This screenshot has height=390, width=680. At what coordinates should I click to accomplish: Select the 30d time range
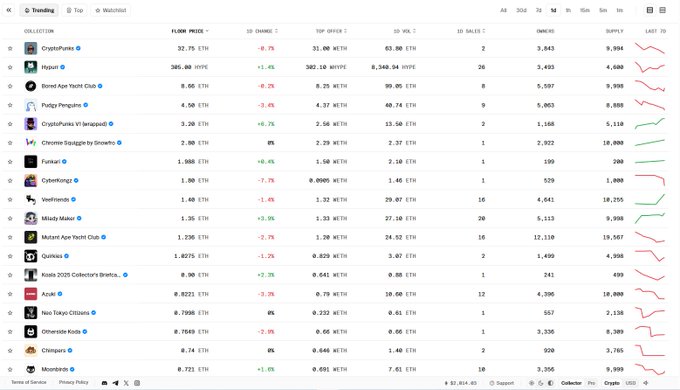(x=521, y=10)
